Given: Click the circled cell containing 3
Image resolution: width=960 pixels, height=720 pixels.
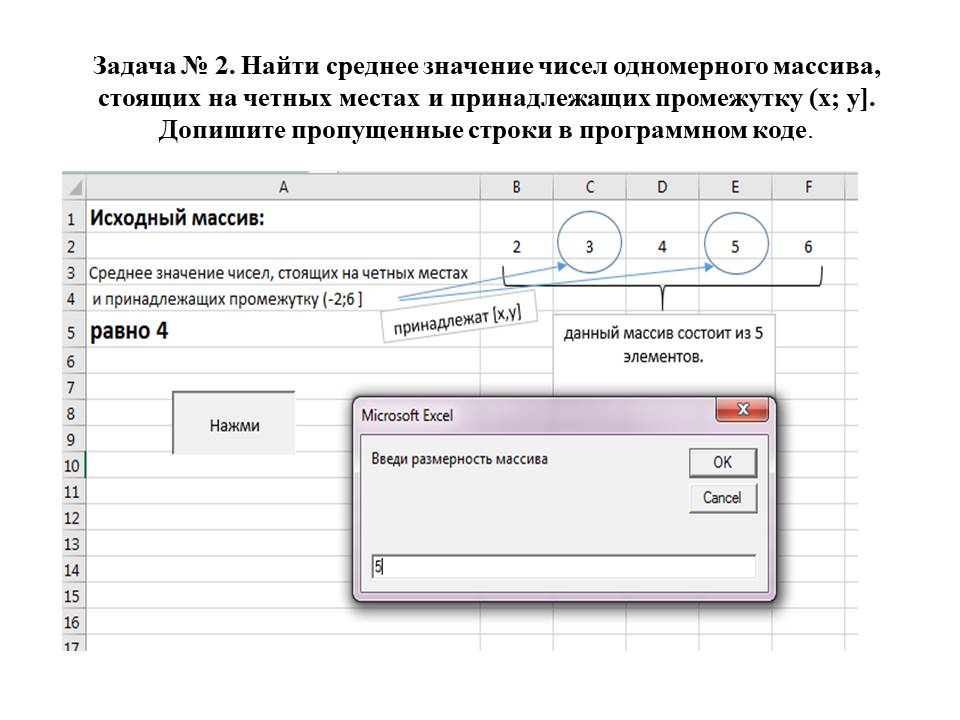Looking at the screenshot, I should tap(589, 246).
